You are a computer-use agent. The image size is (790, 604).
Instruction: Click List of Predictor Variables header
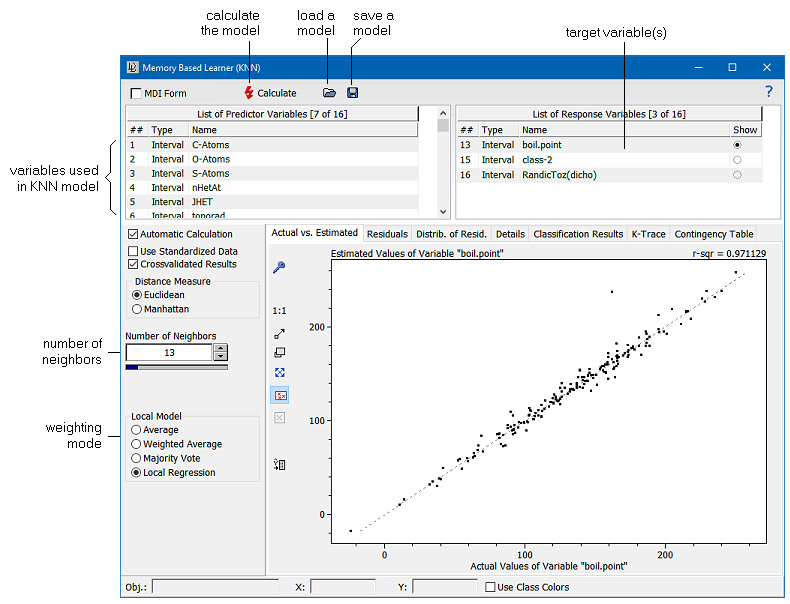pos(272,114)
